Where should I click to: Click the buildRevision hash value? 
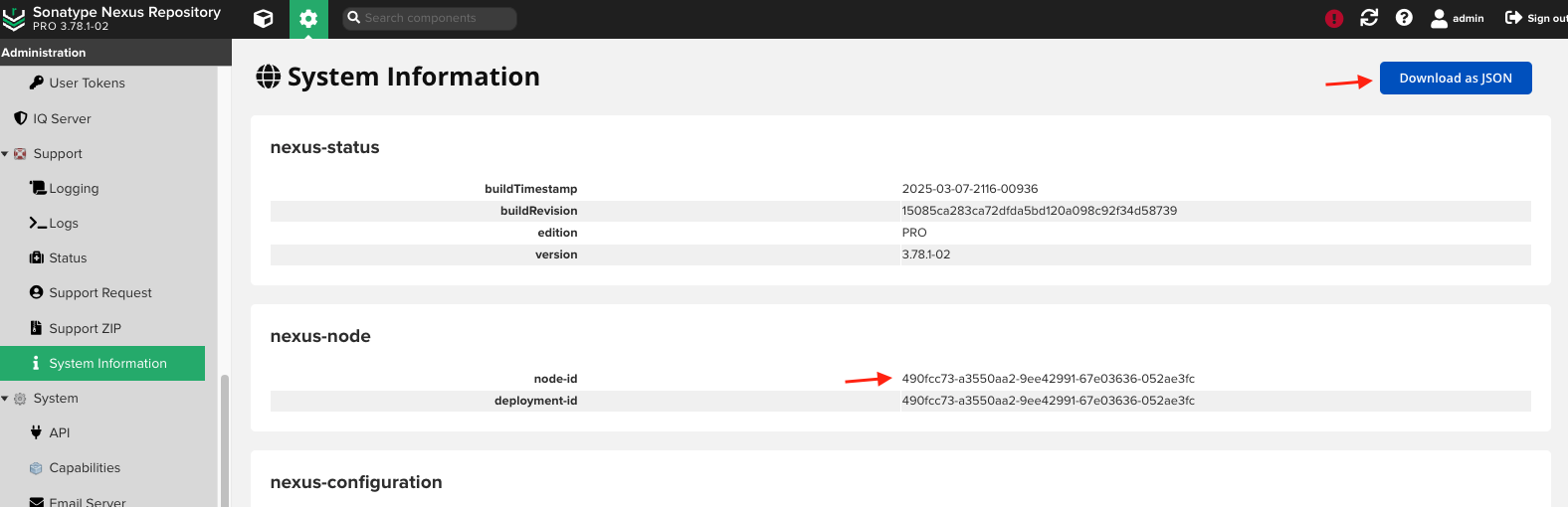(1039, 211)
